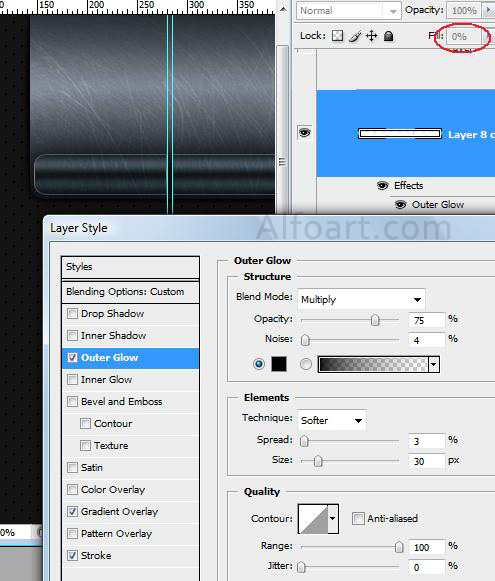Viewport: 495px width, 581px height.
Task: Open the Fill slider arrow
Action: click(488, 36)
